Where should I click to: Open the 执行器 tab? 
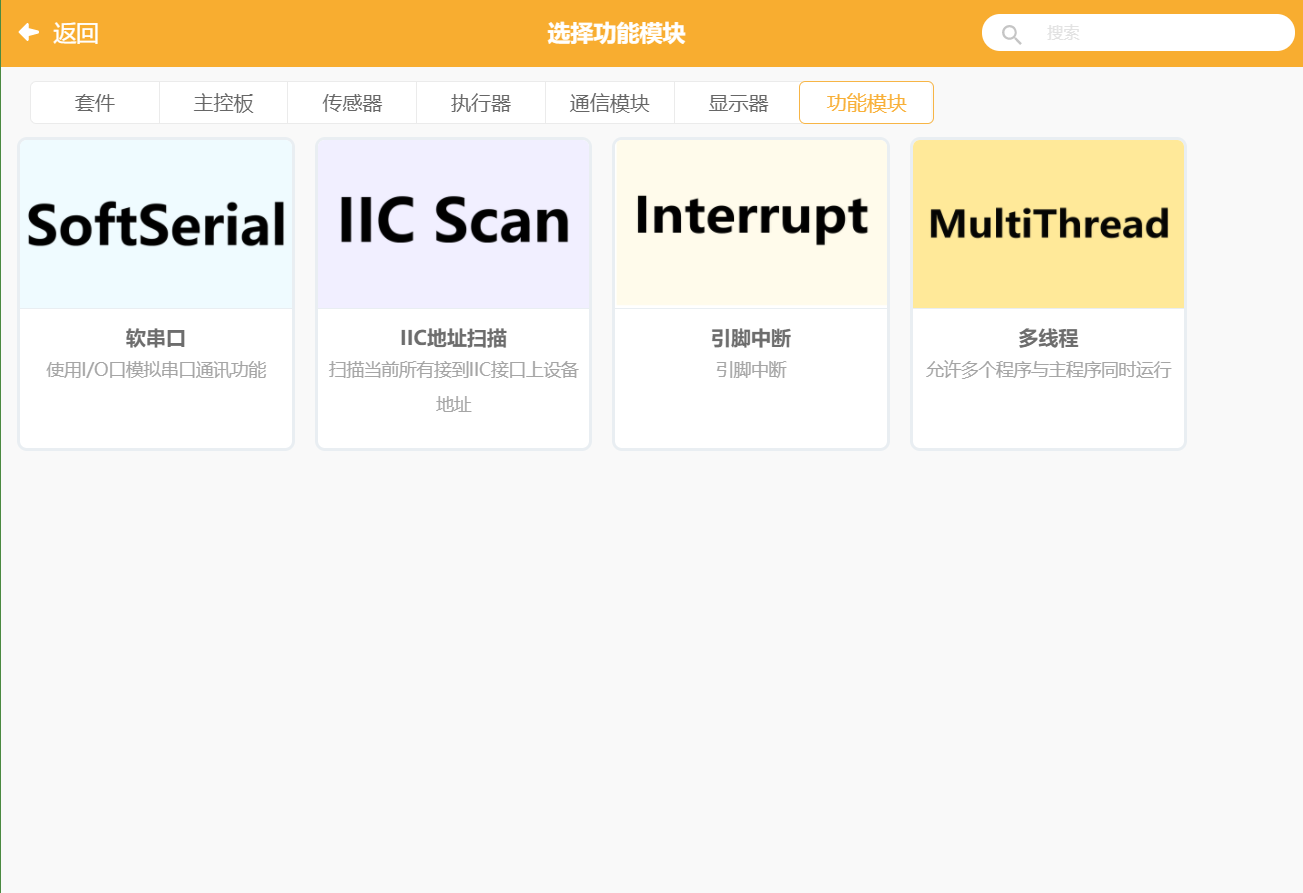pyautogui.click(x=480, y=102)
